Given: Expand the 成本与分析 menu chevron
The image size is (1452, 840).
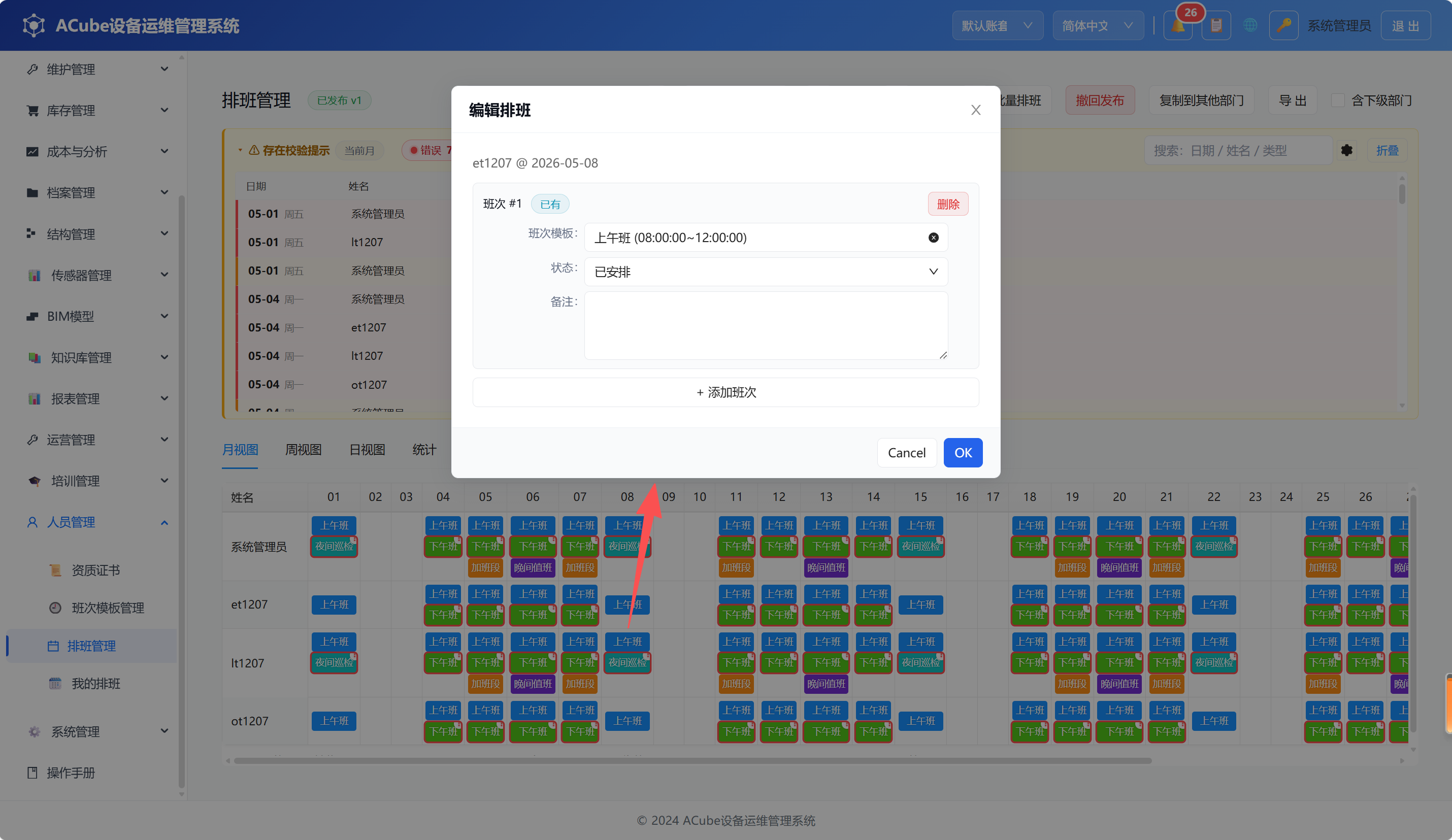Looking at the screenshot, I should point(164,151).
